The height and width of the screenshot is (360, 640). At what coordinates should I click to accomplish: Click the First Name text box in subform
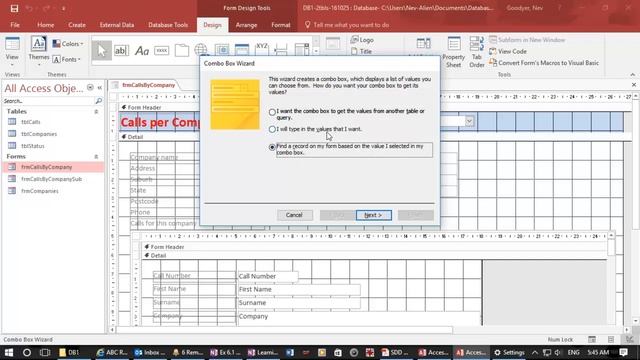click(x=298, y=289)
